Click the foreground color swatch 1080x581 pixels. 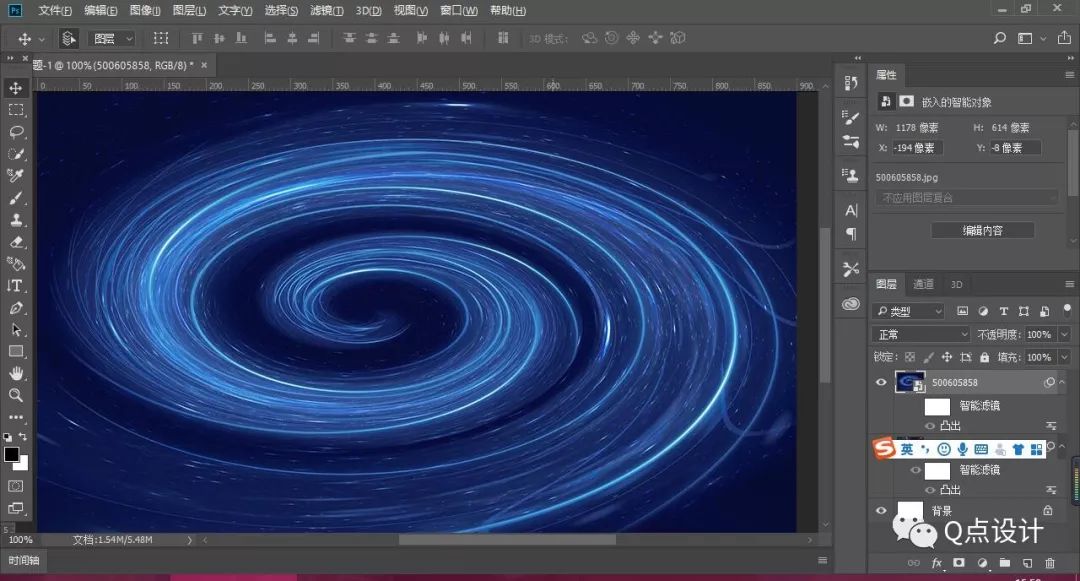[11, 454]
